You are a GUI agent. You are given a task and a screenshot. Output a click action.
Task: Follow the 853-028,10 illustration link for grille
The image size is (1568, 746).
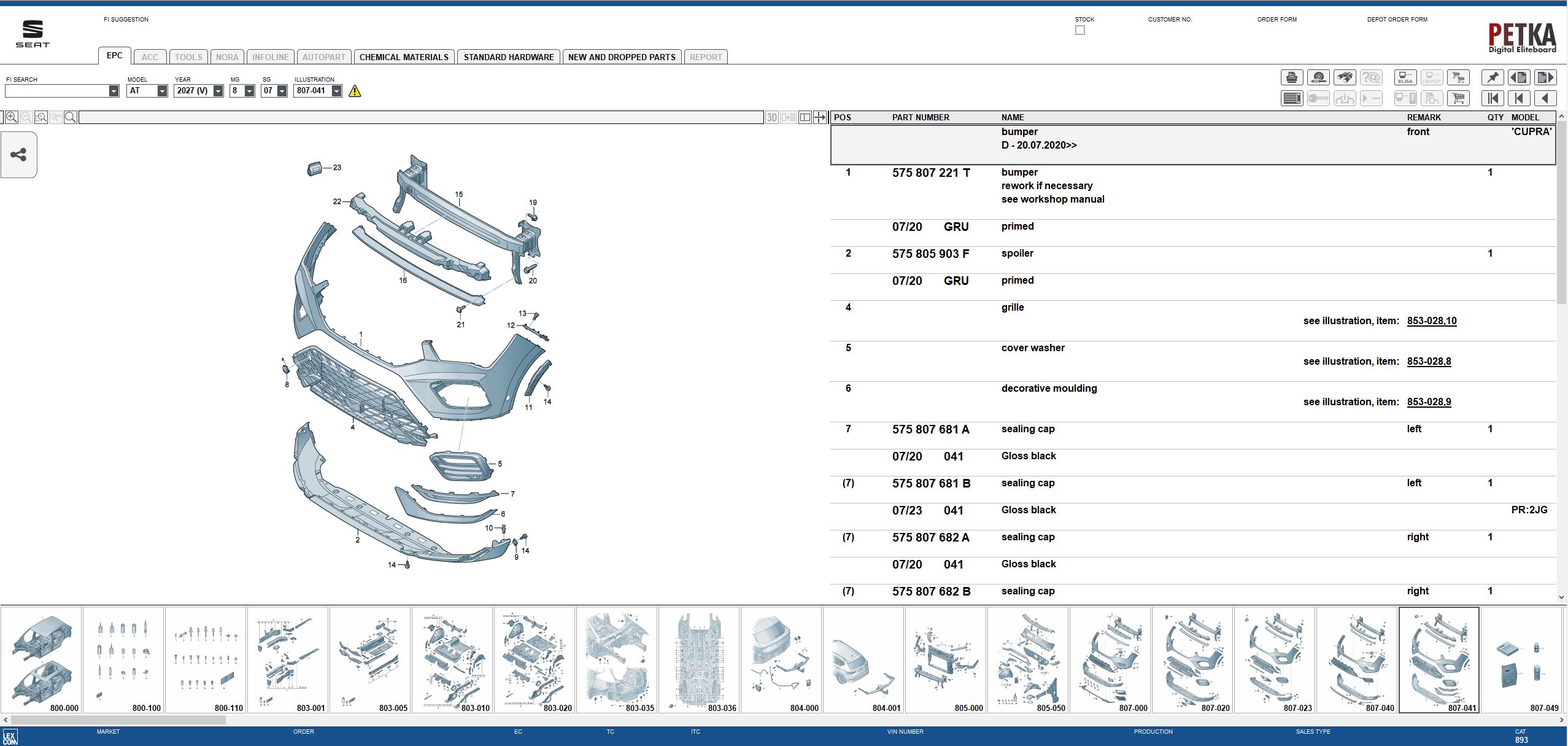coord(1431,321)
